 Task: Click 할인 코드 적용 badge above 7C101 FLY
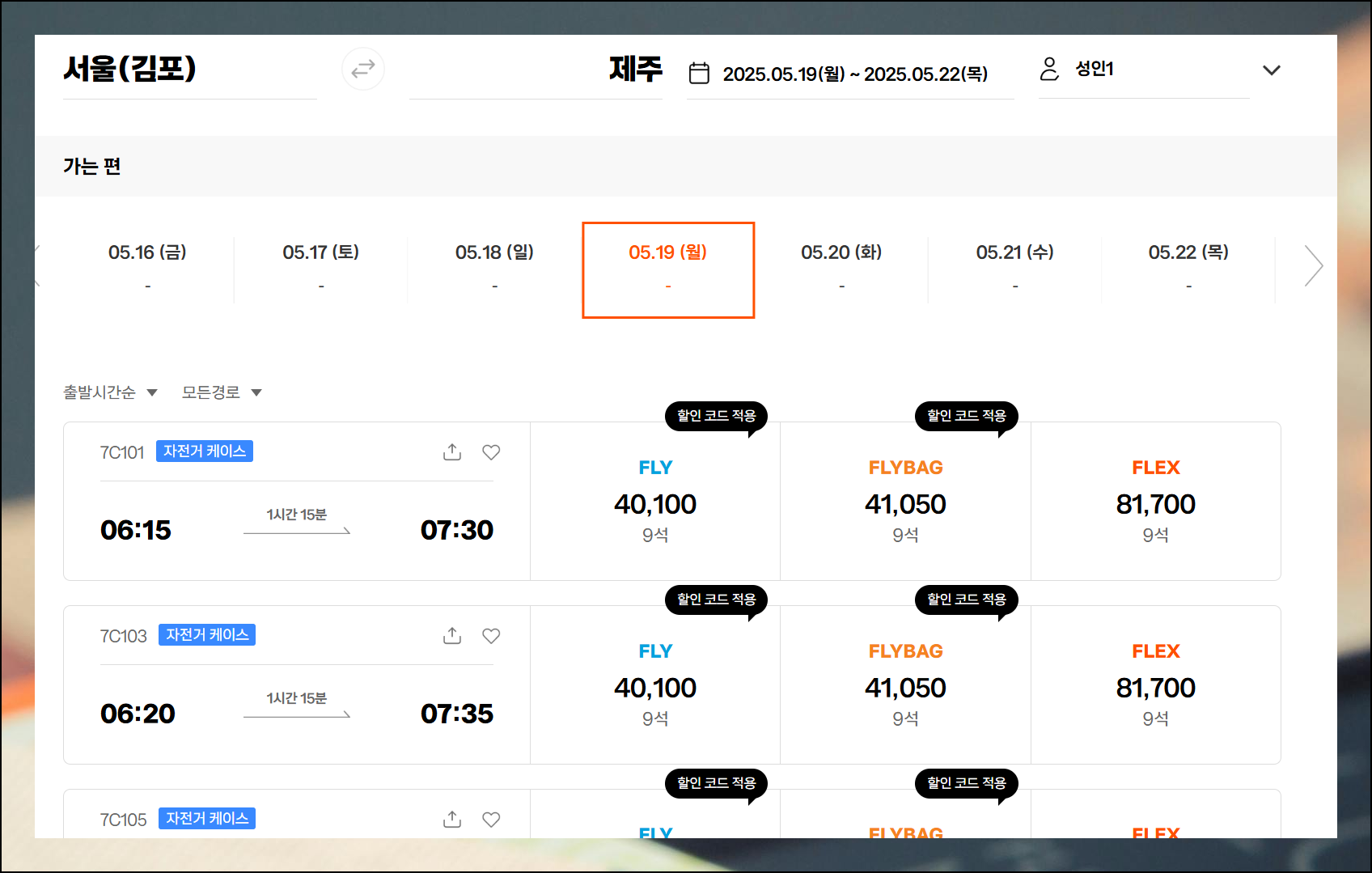pyautogui.click(x=717, y=416)
